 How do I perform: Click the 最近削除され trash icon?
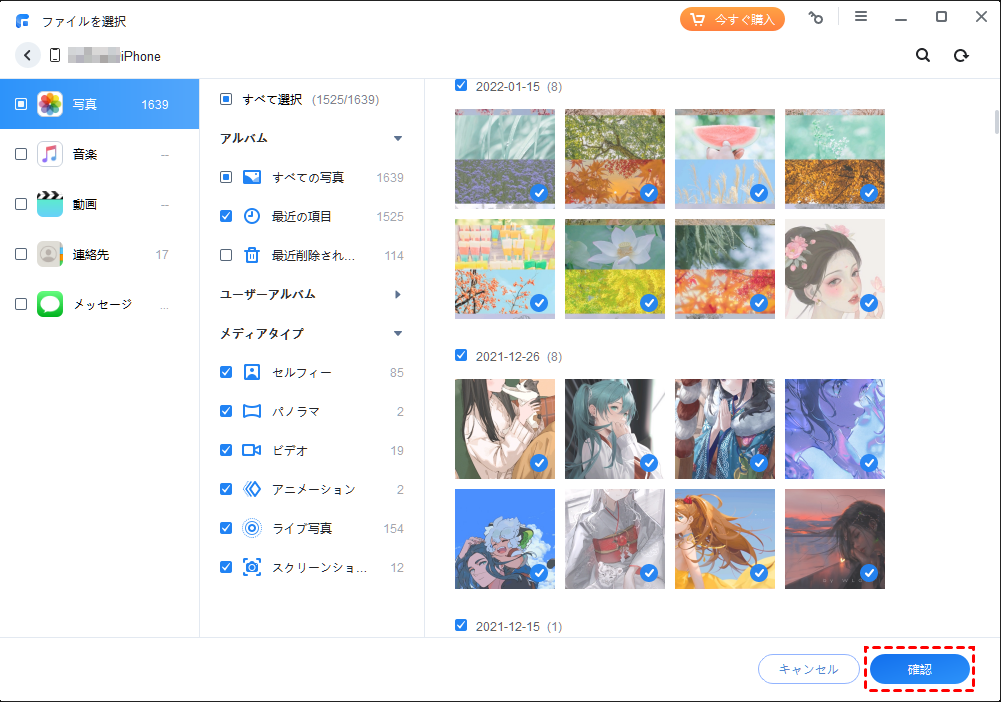(x=252, y=255)
